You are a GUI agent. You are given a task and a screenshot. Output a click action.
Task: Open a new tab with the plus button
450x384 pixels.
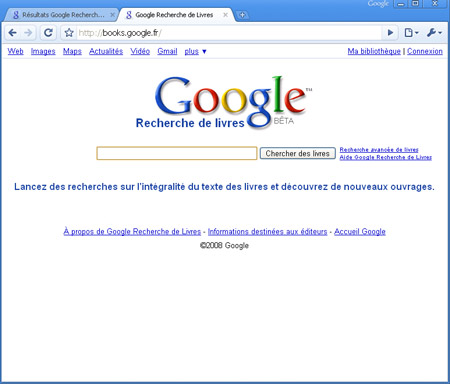click(243, 15)
